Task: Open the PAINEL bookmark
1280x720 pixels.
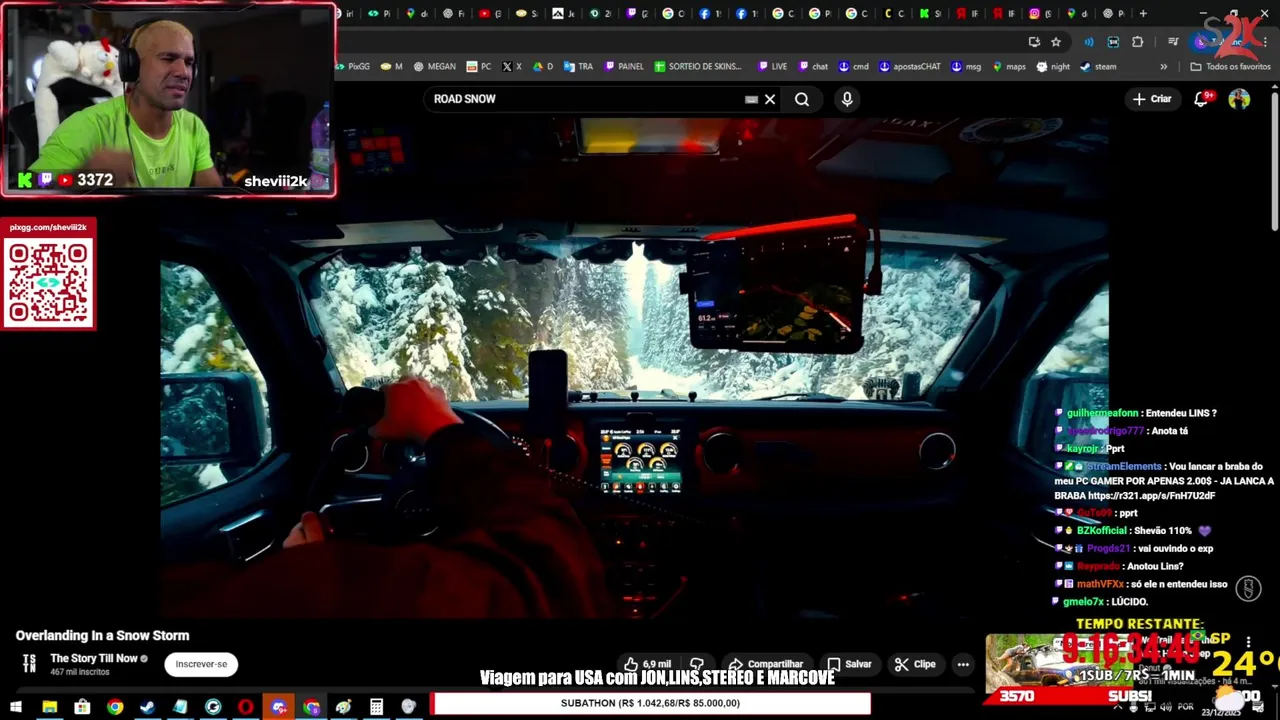Action: 624,66
